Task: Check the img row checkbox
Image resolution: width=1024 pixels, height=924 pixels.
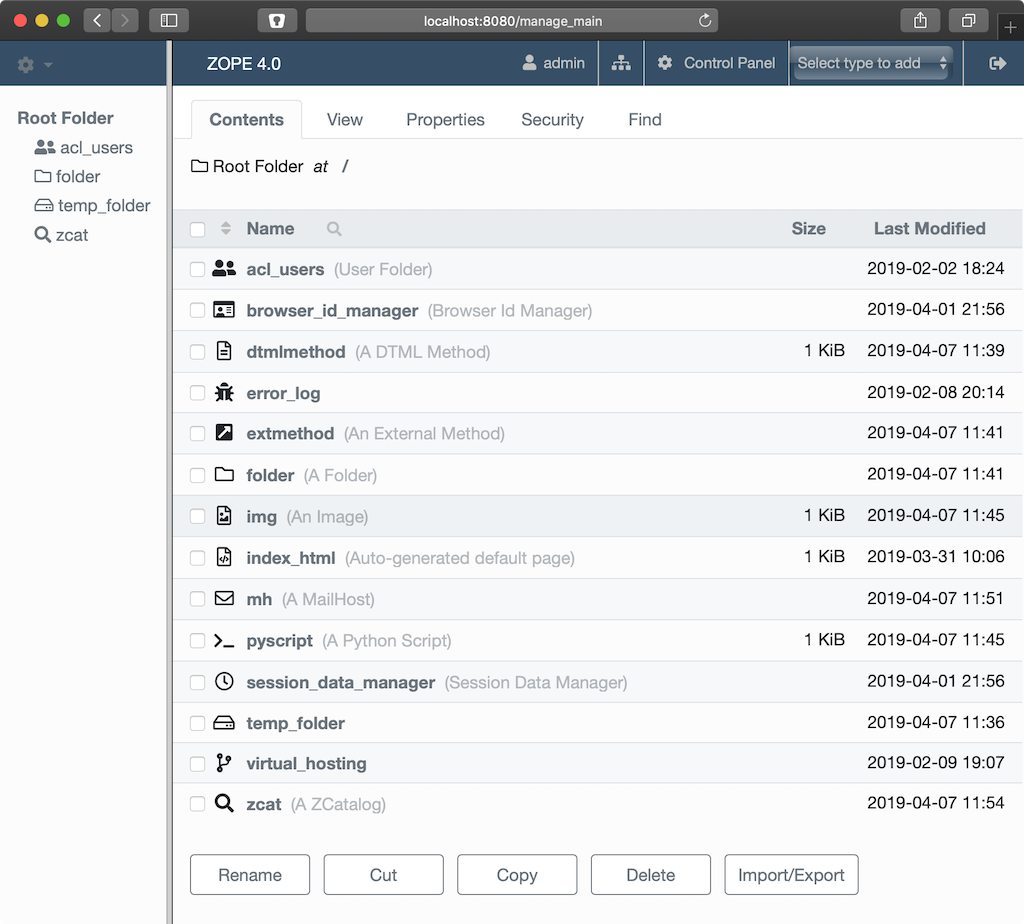Action: click(197, 516)
